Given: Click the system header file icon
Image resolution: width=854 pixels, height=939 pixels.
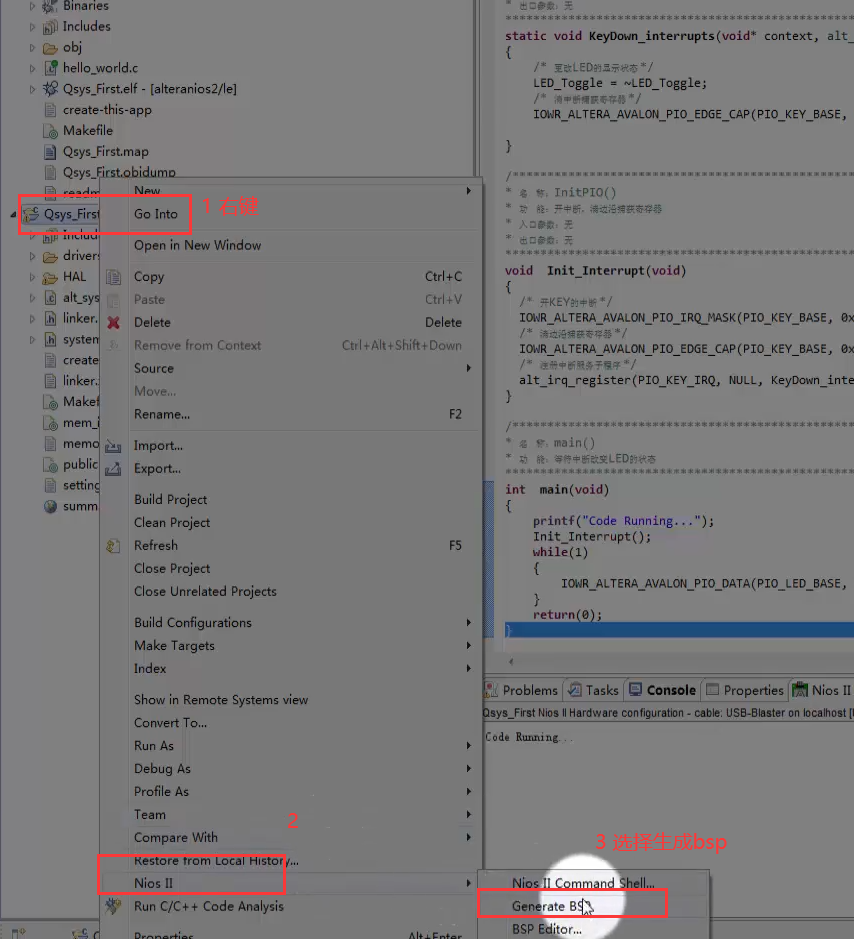Looking at the screenshot, I should [x=51, y=340].
